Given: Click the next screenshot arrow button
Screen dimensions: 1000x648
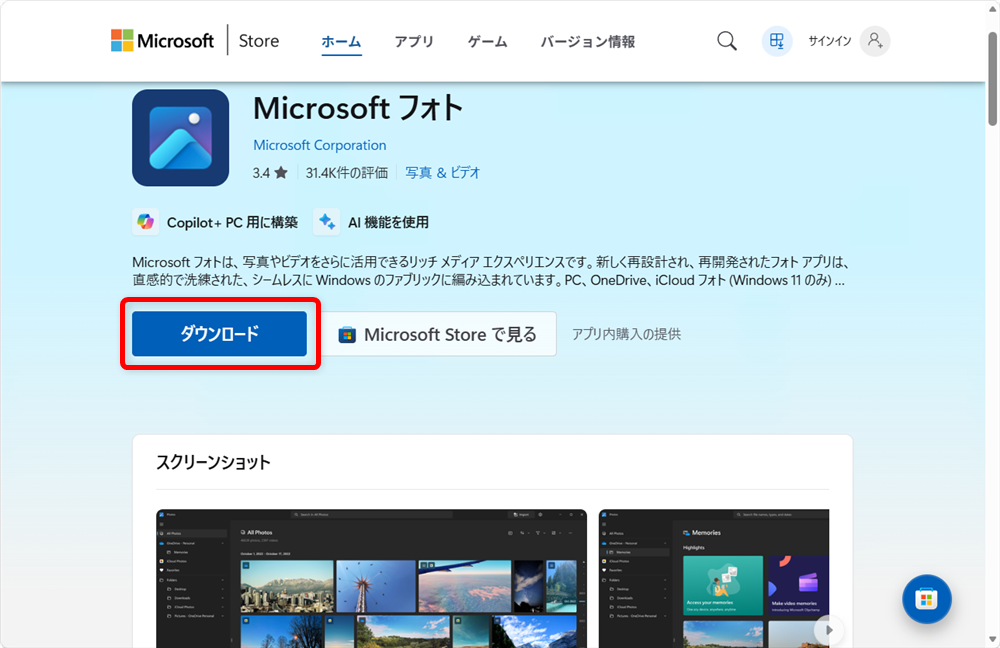Looking at the screenshot, I should click(829, 630).
